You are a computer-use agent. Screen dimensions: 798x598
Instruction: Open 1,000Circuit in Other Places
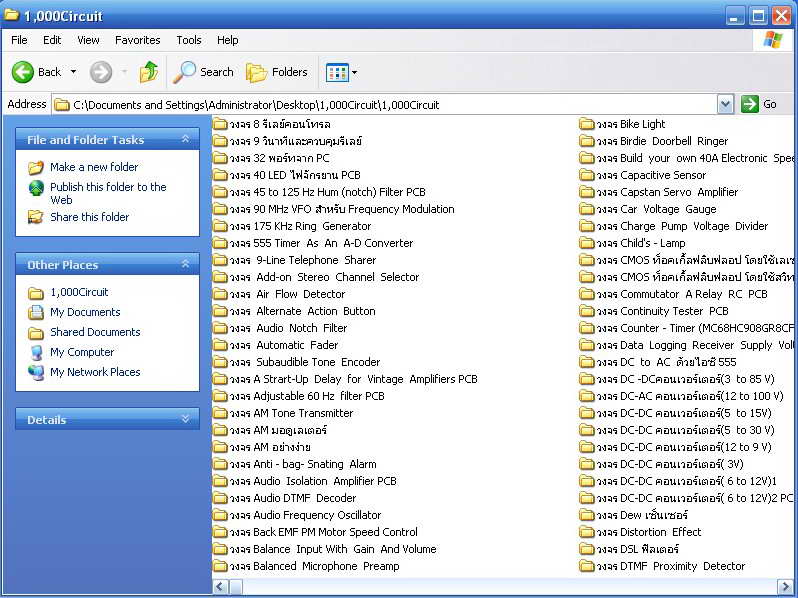pyautogui.click(x=79, y=292)
